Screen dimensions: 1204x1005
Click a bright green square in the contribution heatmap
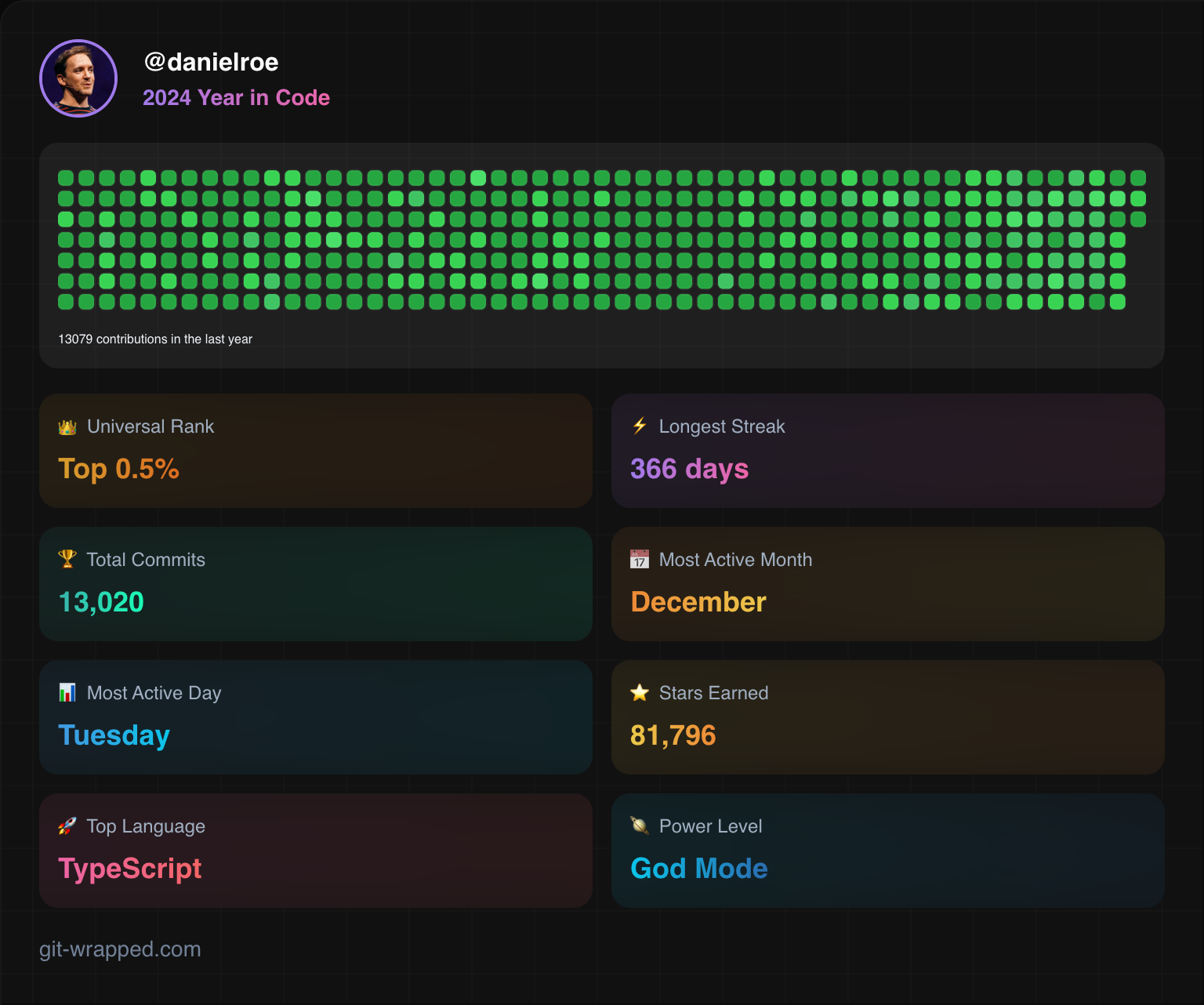[477, 178]
